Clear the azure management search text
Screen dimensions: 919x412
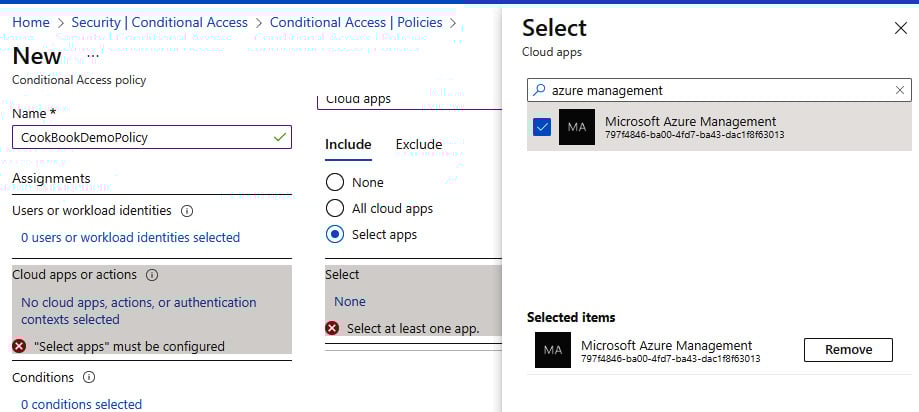pos(900,90)
